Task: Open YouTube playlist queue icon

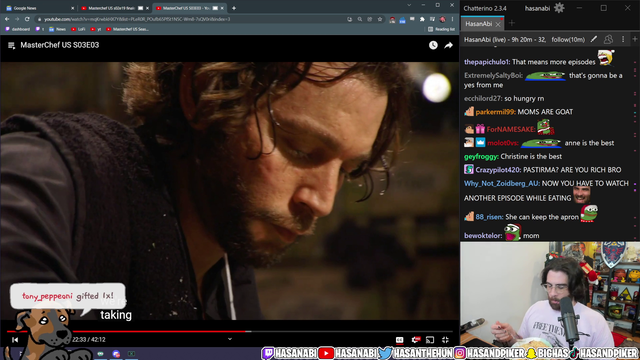Action: tap(11, 45)
